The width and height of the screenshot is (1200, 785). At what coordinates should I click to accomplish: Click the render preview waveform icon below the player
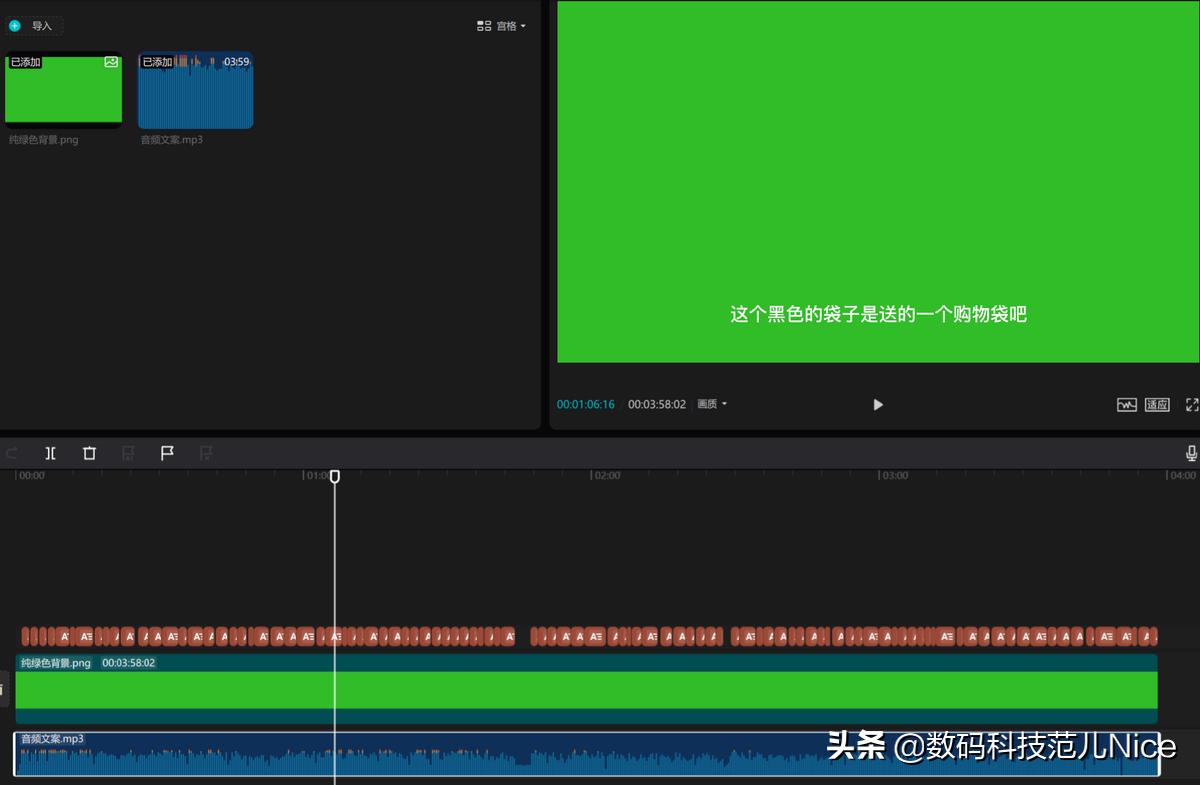click(1127, 404)
